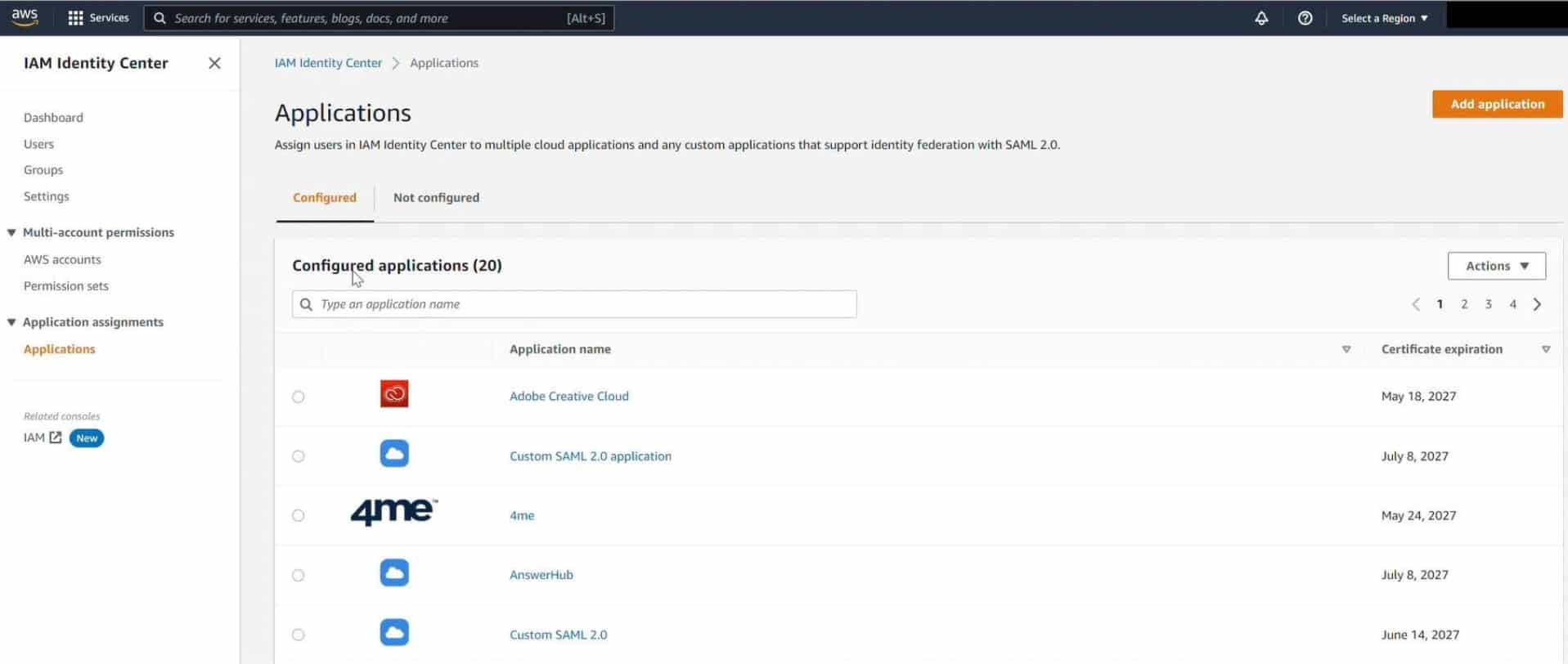Open Dashboard in the sidebar
Screen dimensions: 1568x664
pos(53,118)
